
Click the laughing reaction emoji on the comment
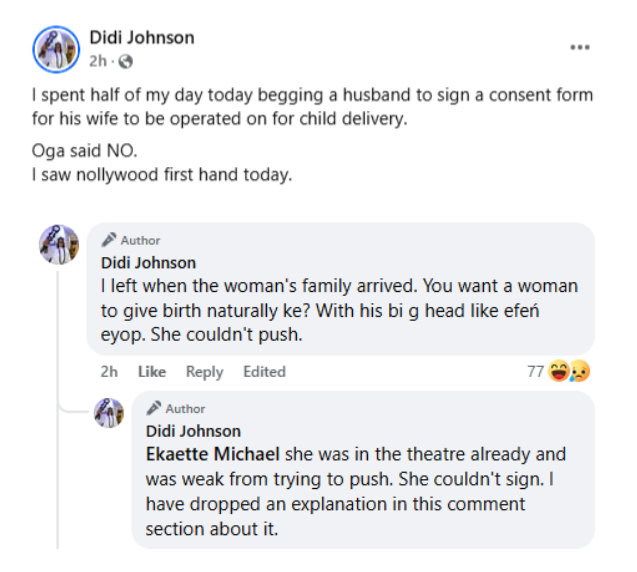558,372
